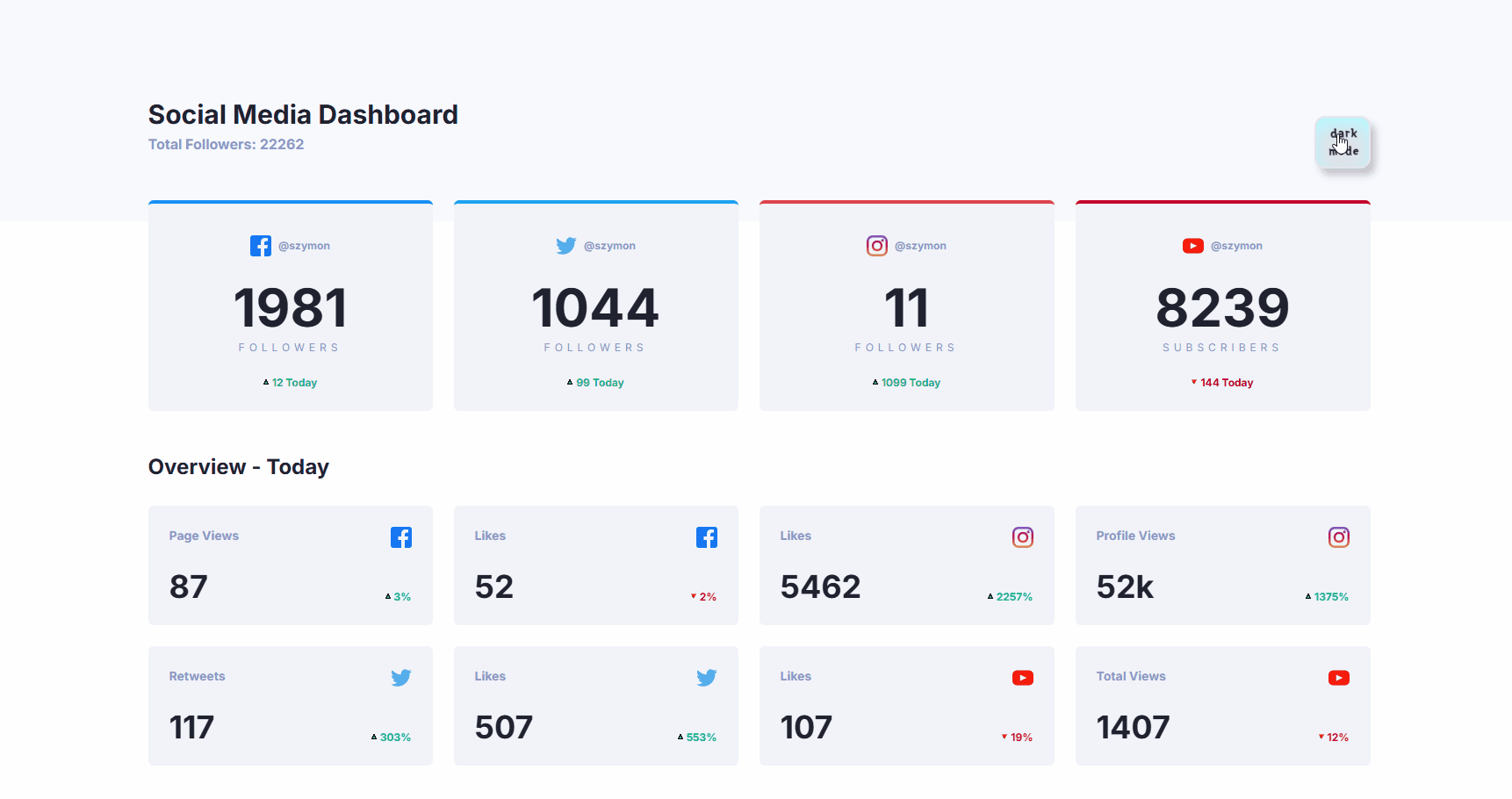The width and height of the screenshot is (1512, 799).
Task: Open the Twitter card with 1044 followers
Action: click(x=596, y=306)
